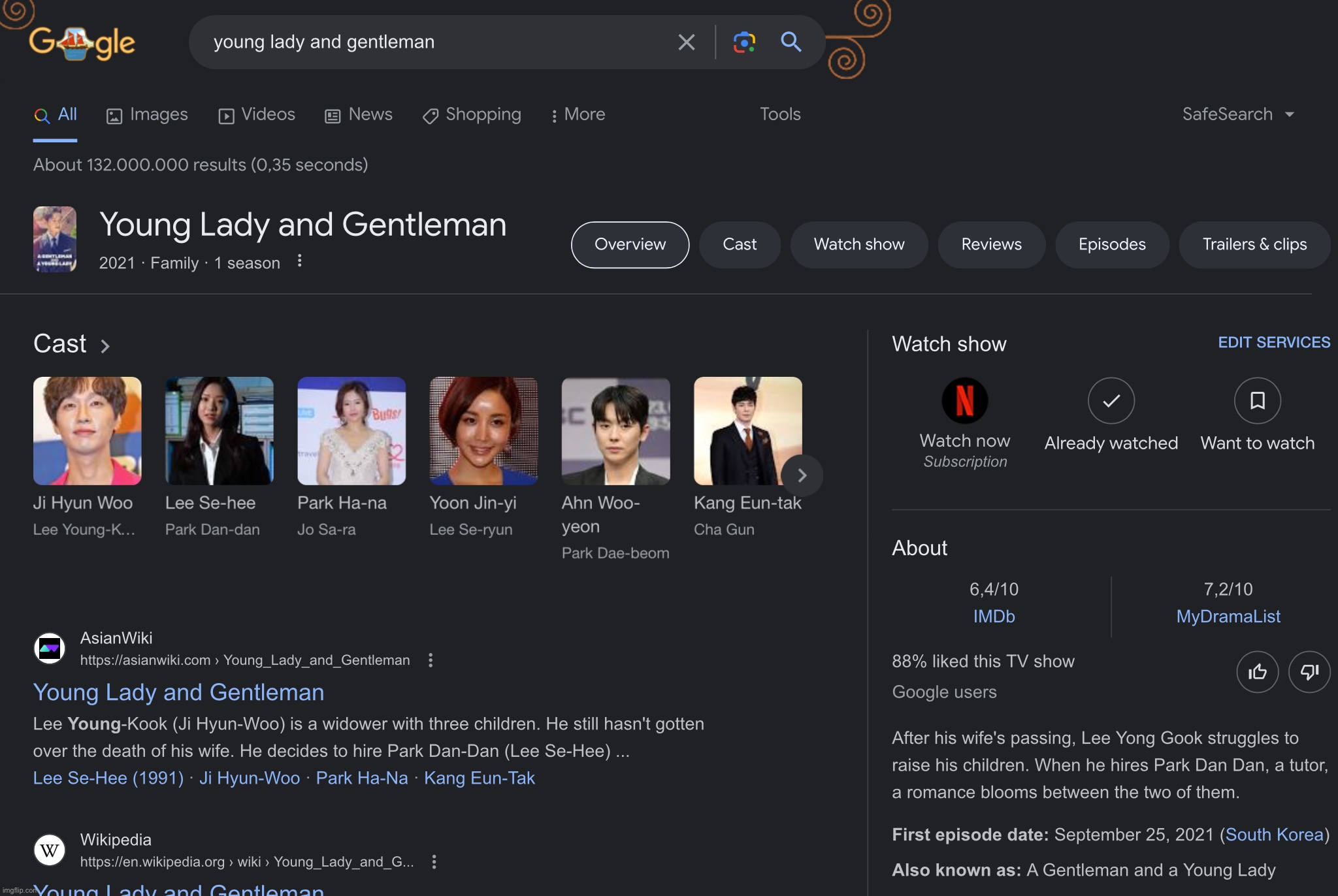This screenshot has width=1338, height=896.
Task: Switch to the Shopping tab
Action: point(472,115)
